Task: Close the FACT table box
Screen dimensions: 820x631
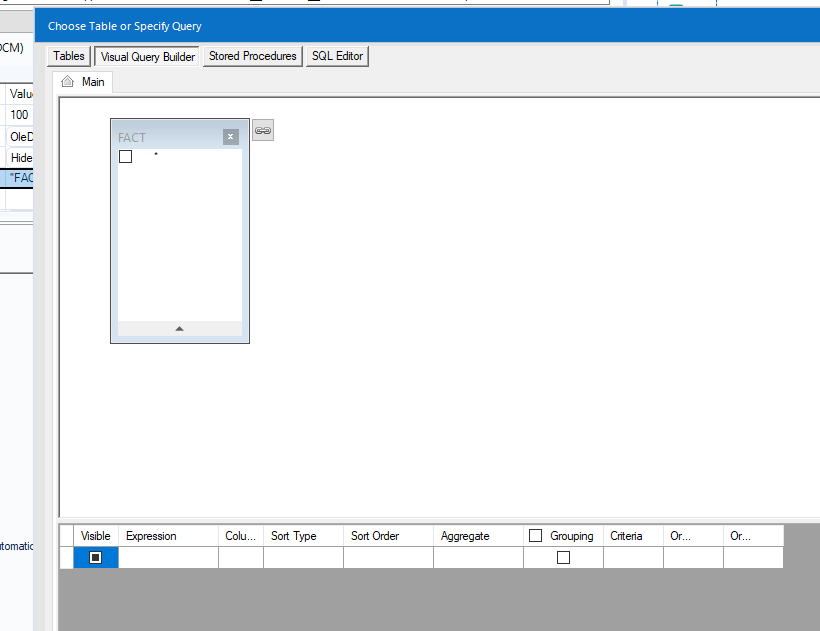Action: 231,137
